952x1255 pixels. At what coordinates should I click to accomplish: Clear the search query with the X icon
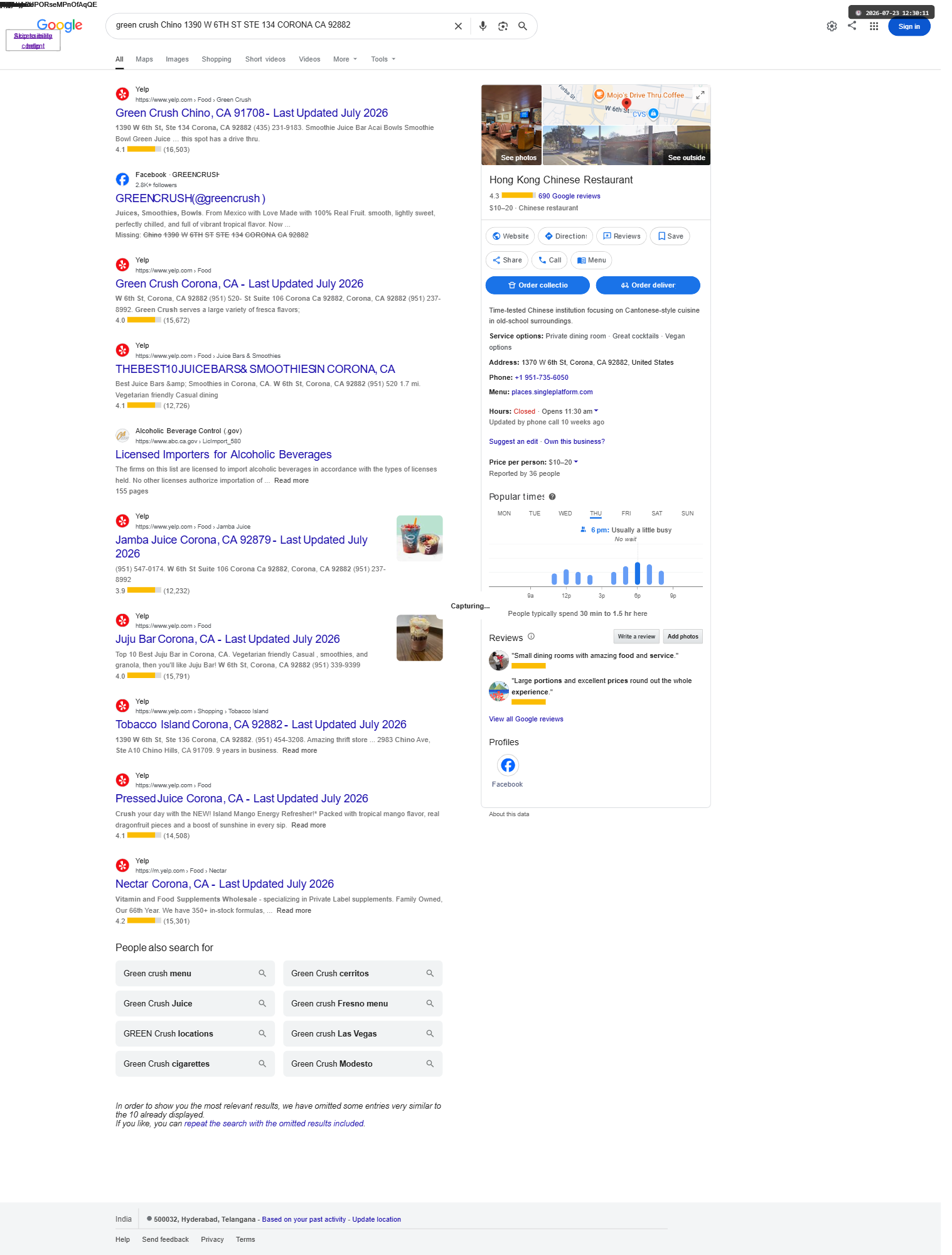coord(458,26)
